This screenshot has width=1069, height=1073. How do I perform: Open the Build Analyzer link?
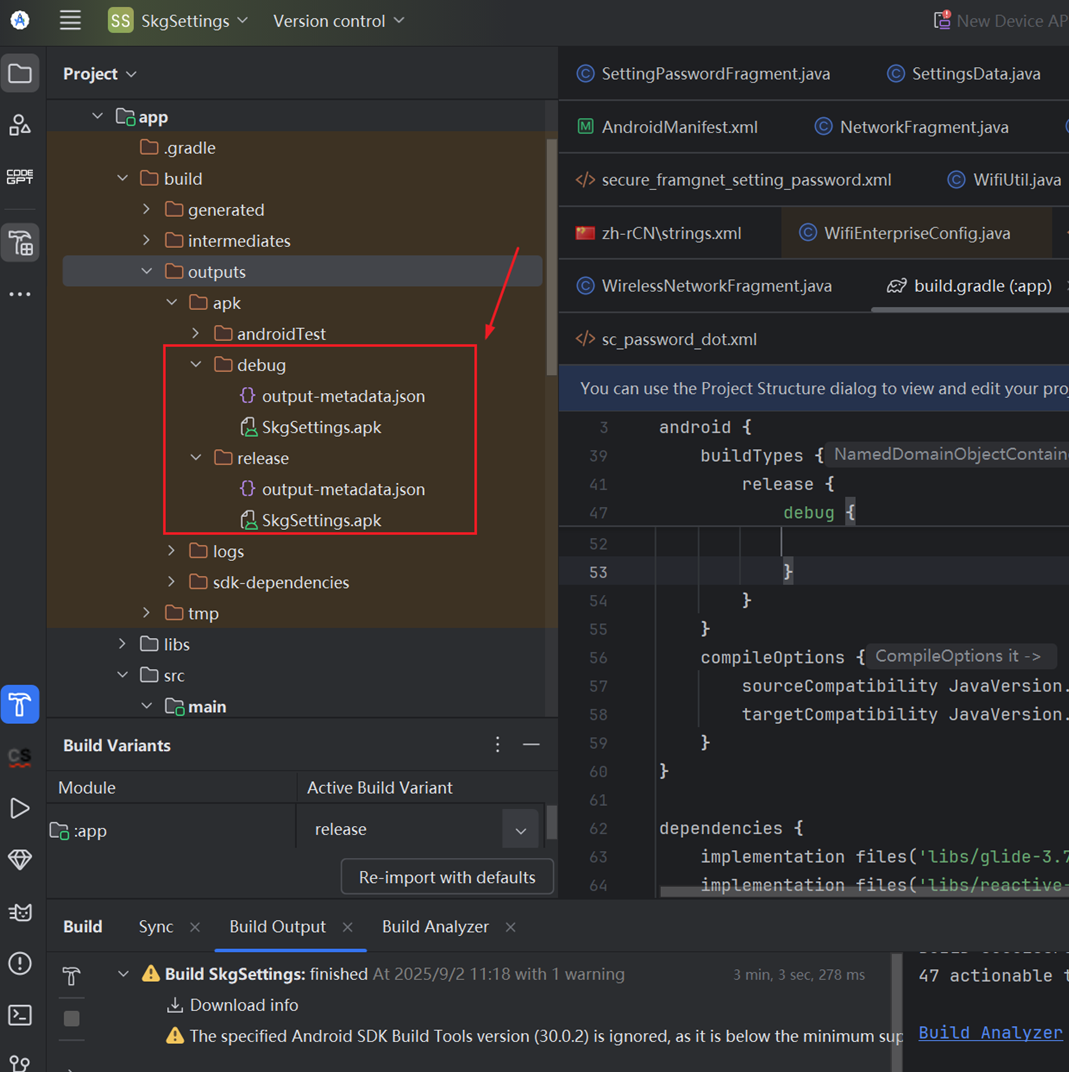(x=990, y=1032)
